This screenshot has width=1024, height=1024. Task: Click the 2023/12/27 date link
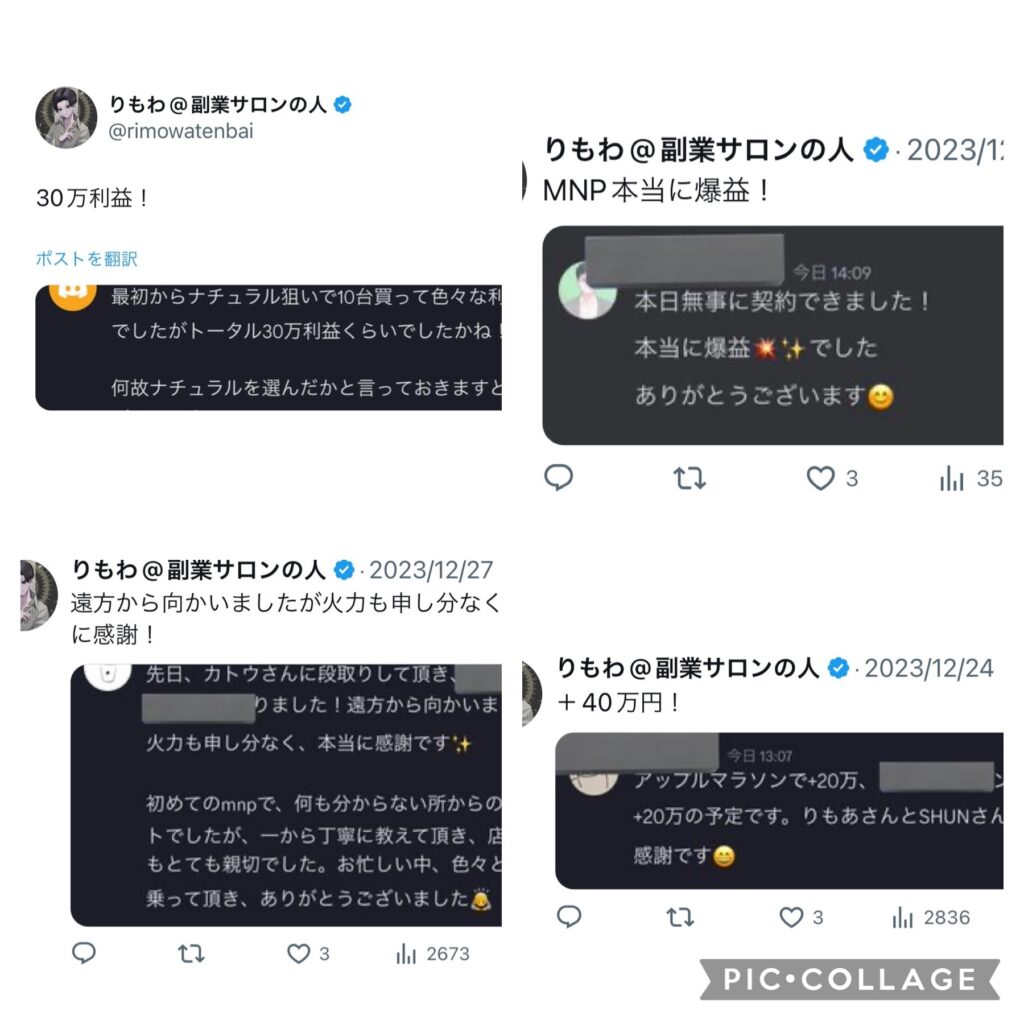(x=431, y=570)
